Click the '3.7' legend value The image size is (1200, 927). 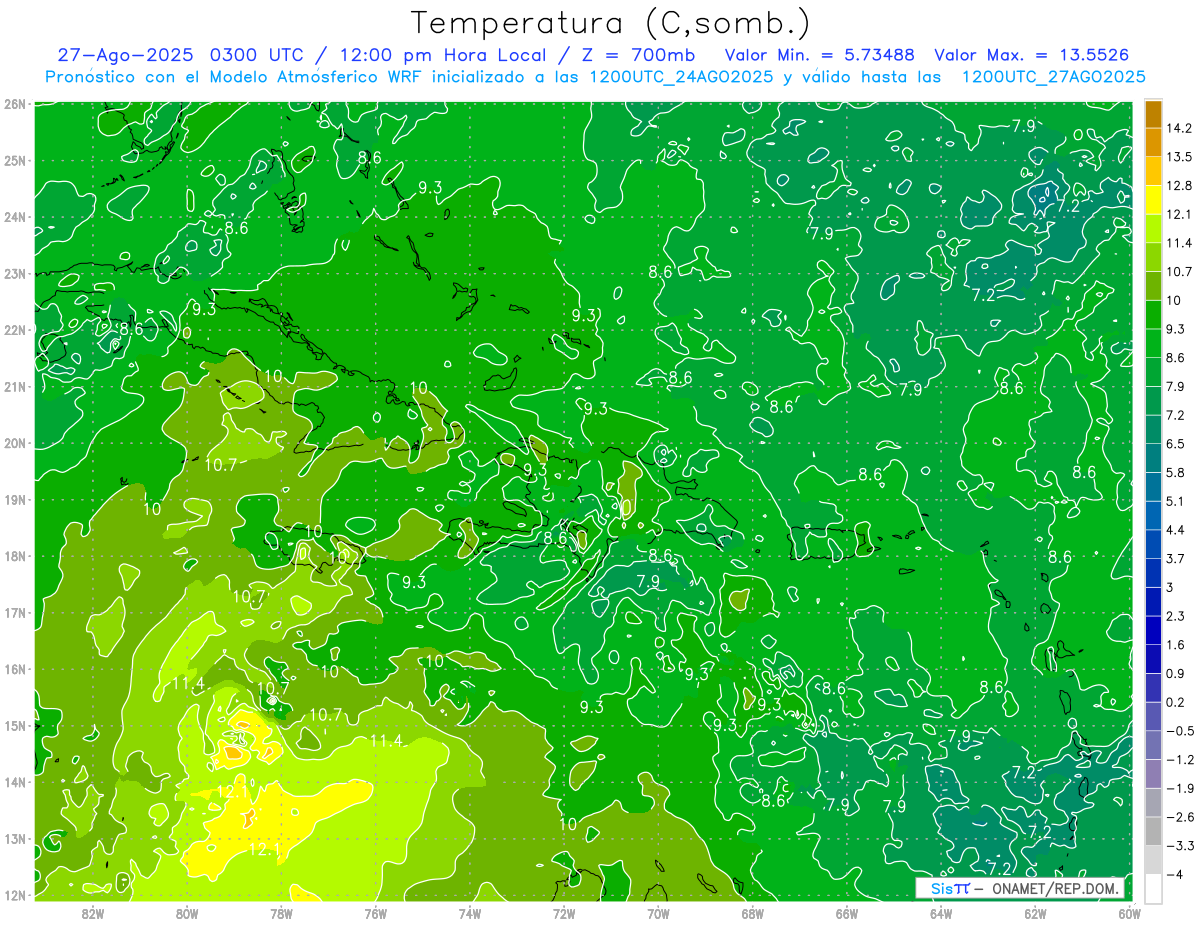tap(1178, 559)
